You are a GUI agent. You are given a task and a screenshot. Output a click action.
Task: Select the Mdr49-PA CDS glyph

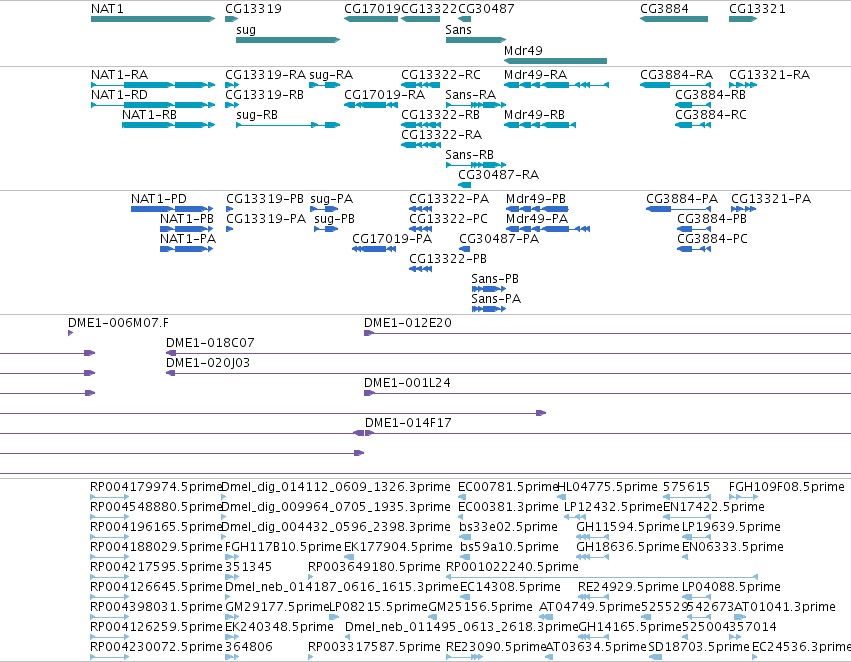(548, 229)
